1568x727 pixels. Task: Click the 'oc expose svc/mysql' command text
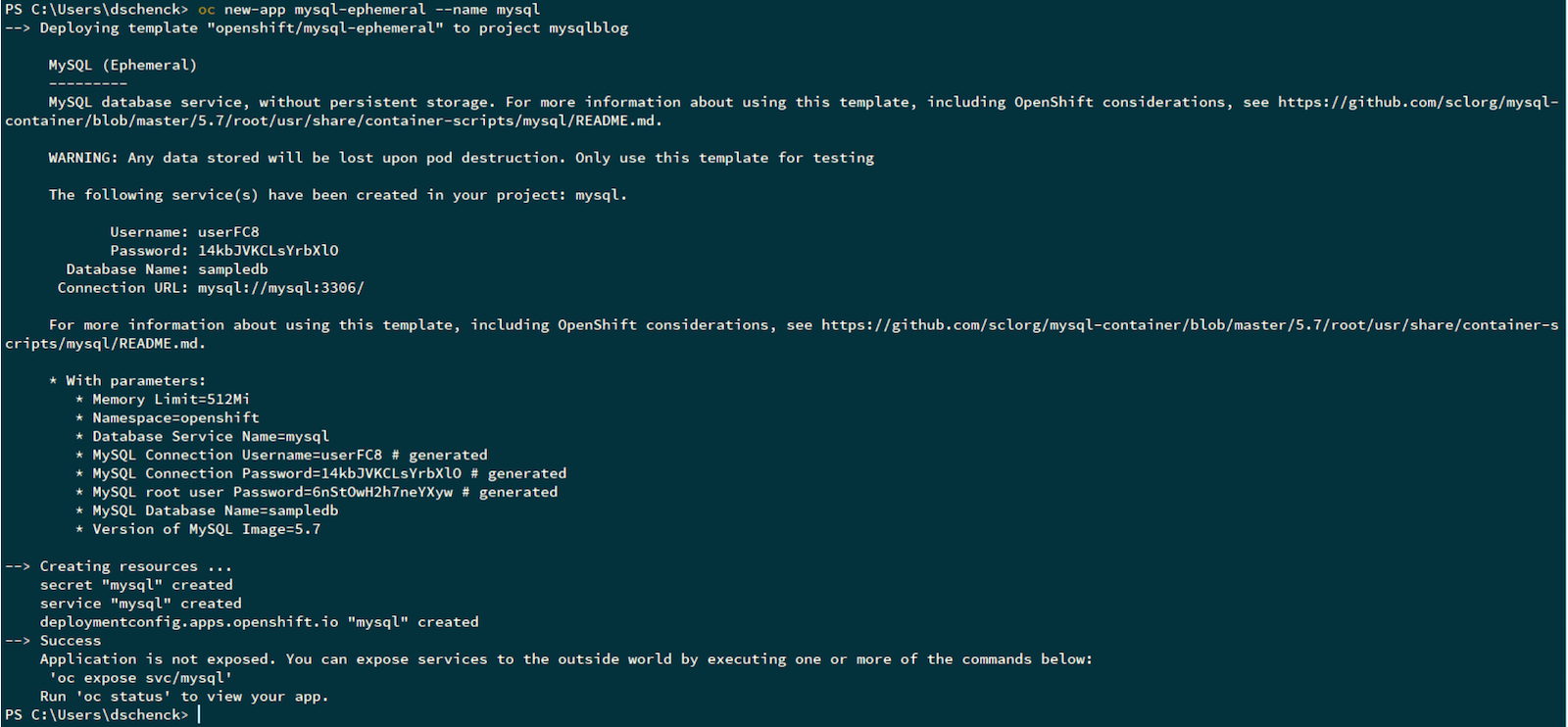pyautogui.click(x=141, y=678)
